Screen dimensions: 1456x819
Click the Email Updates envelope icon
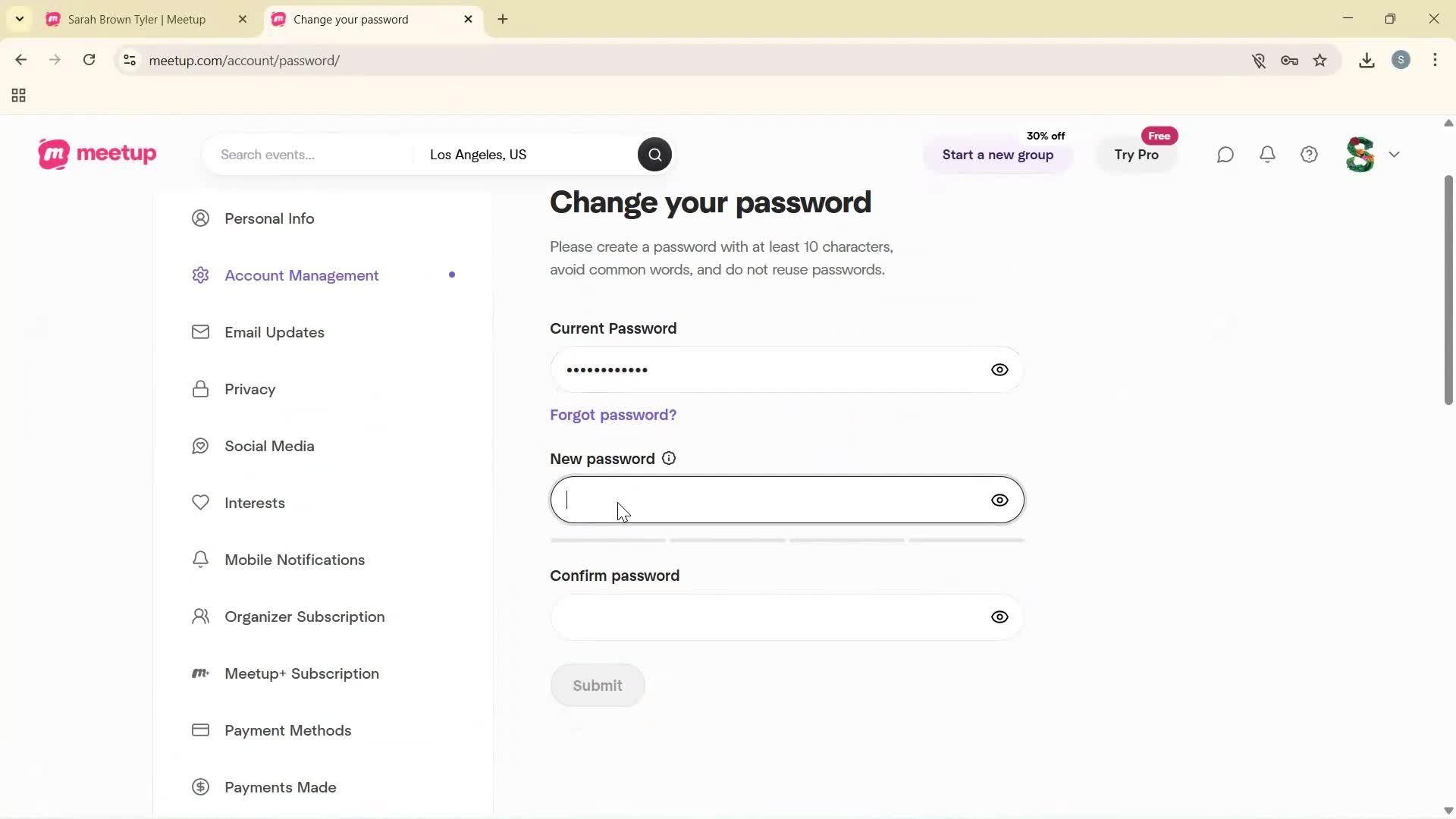200,331
